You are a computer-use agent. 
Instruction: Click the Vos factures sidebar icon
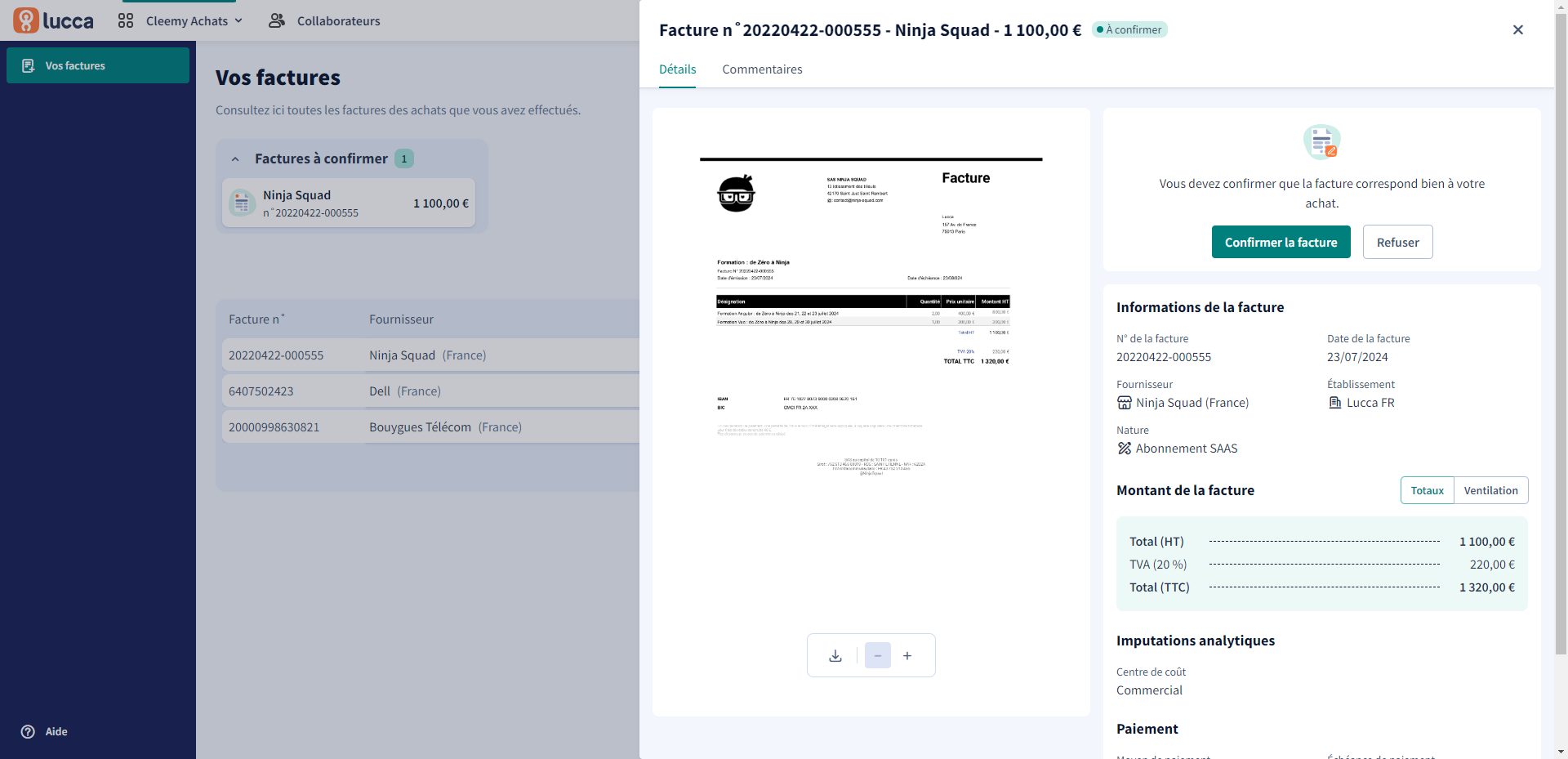(x=29, y=65)
